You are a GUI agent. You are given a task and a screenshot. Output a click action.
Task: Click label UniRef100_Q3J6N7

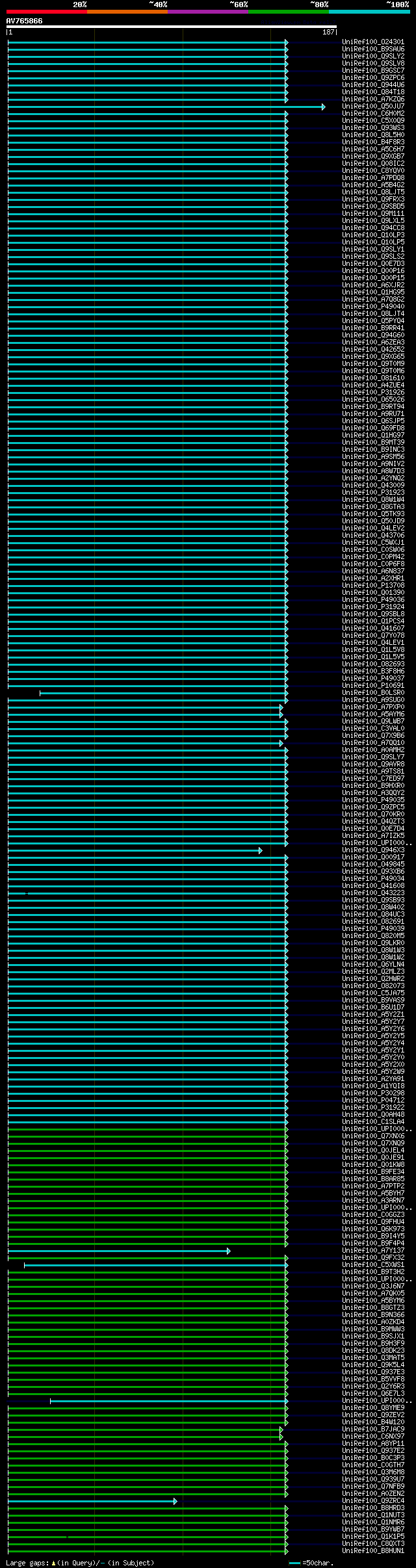point(373,1286)
